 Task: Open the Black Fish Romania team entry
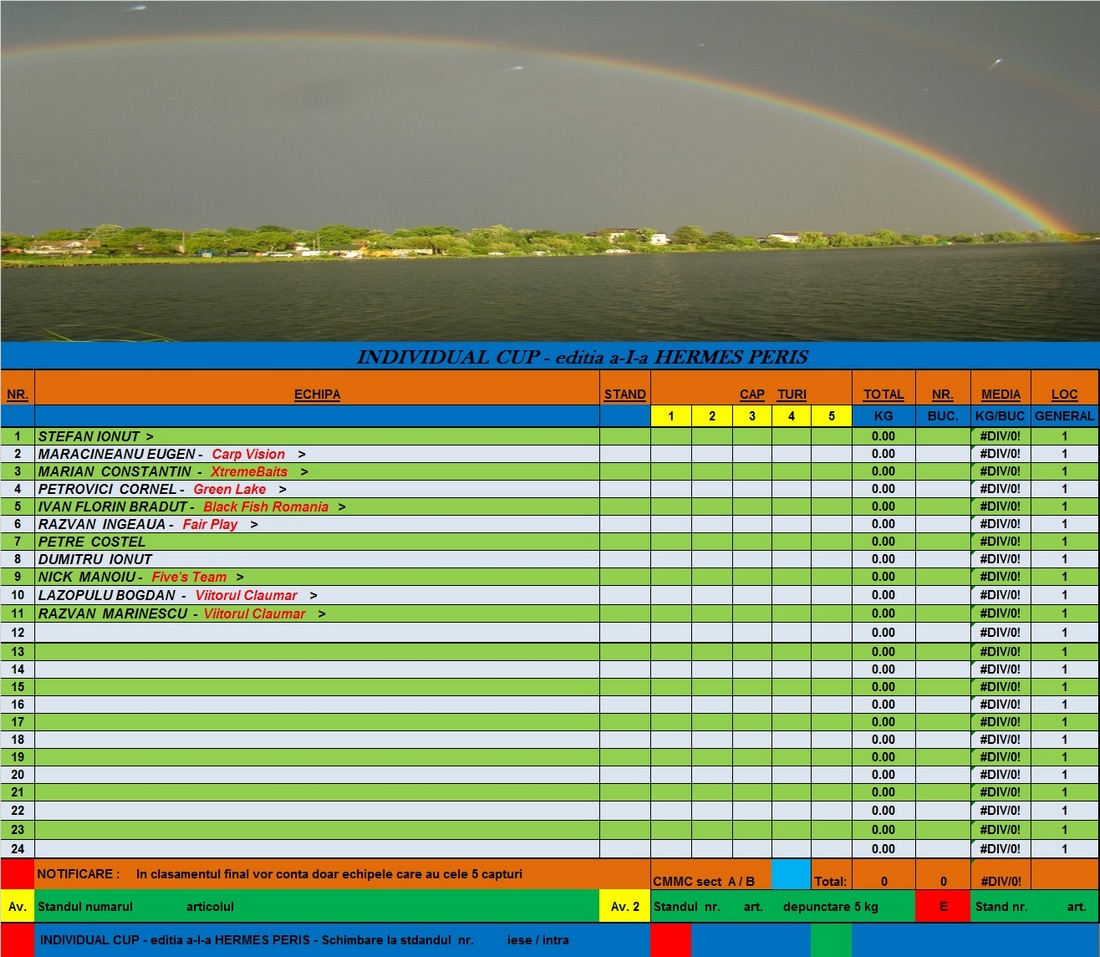[x=265, y=506]
